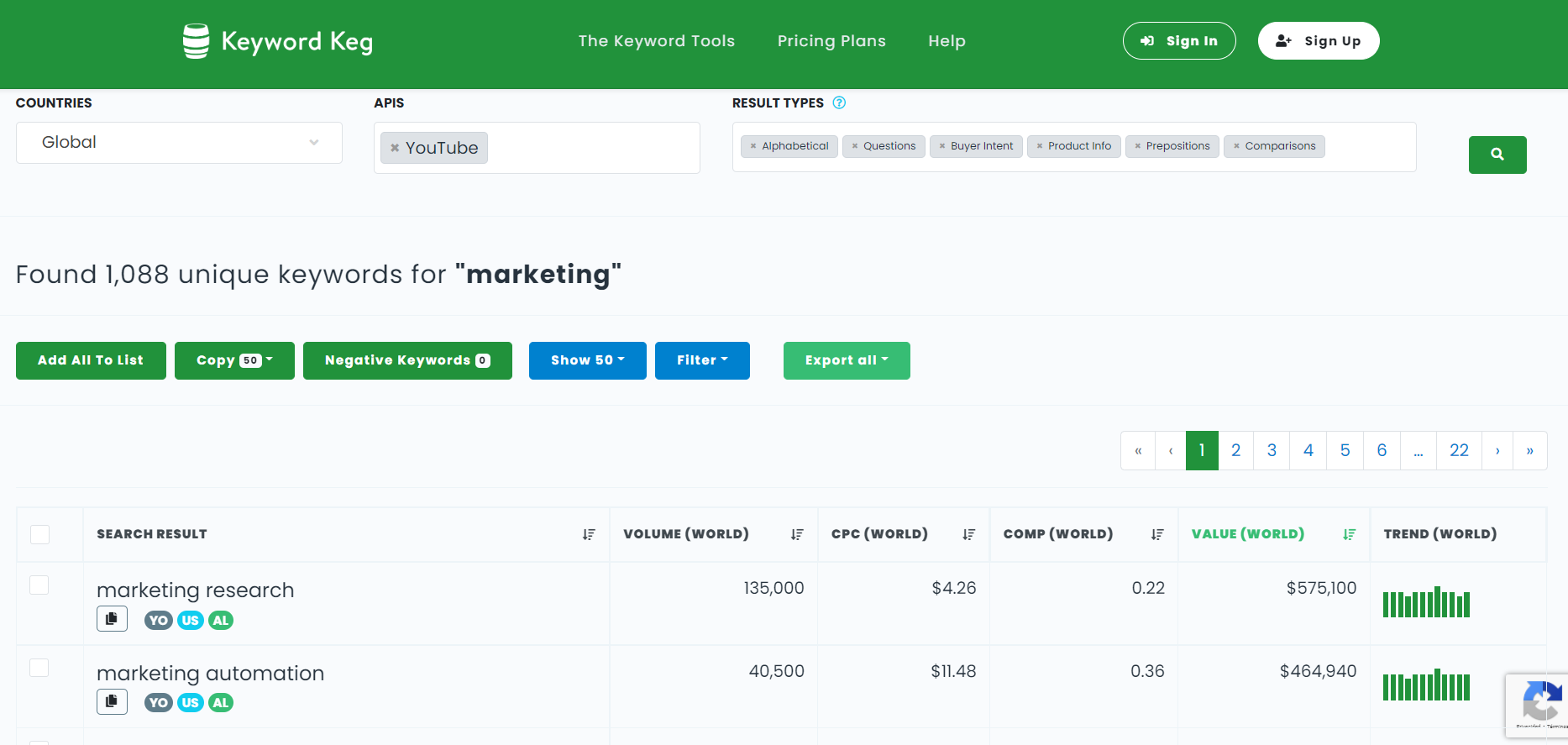The height and width of the screenshot is (745, 1568).
Task: Click Negative Keywords button
Action: [x=407, y=360]
